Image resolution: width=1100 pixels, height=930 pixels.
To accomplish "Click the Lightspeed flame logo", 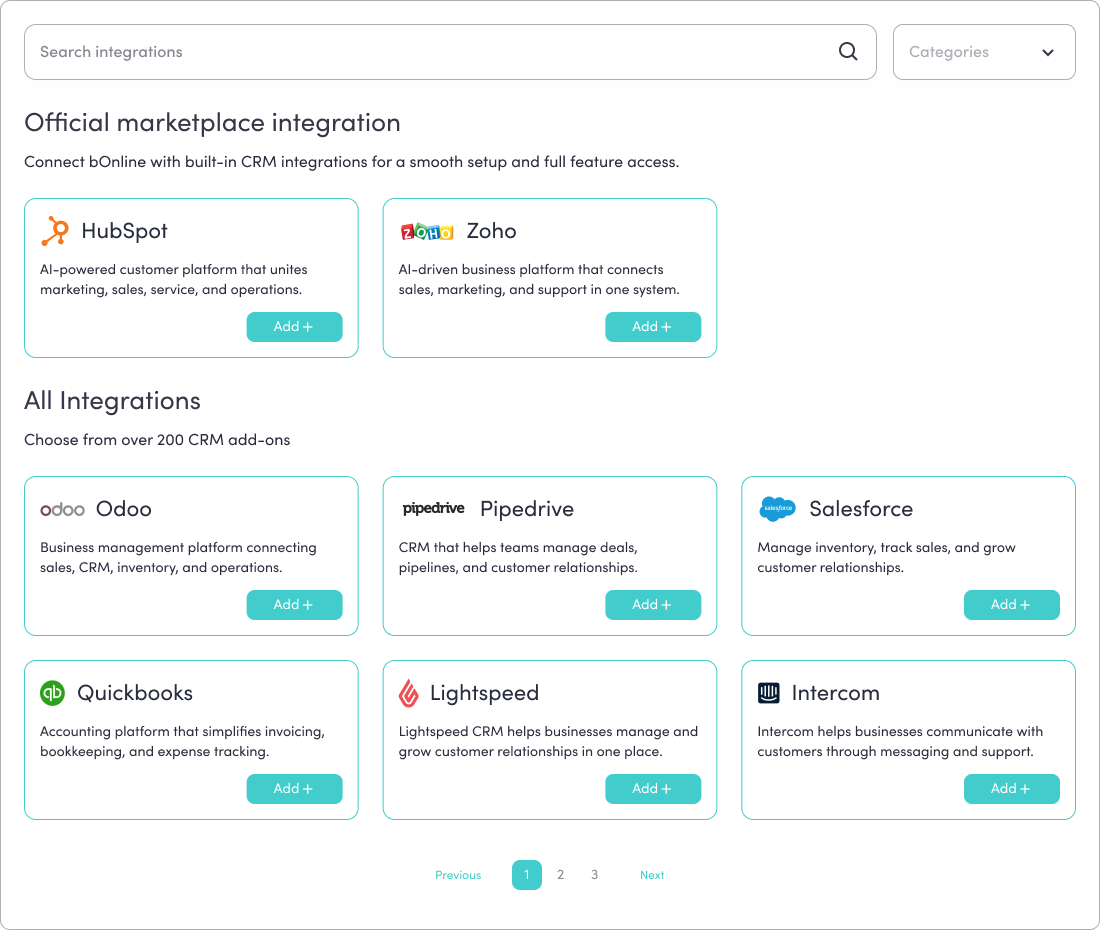I will pos(408,693).
